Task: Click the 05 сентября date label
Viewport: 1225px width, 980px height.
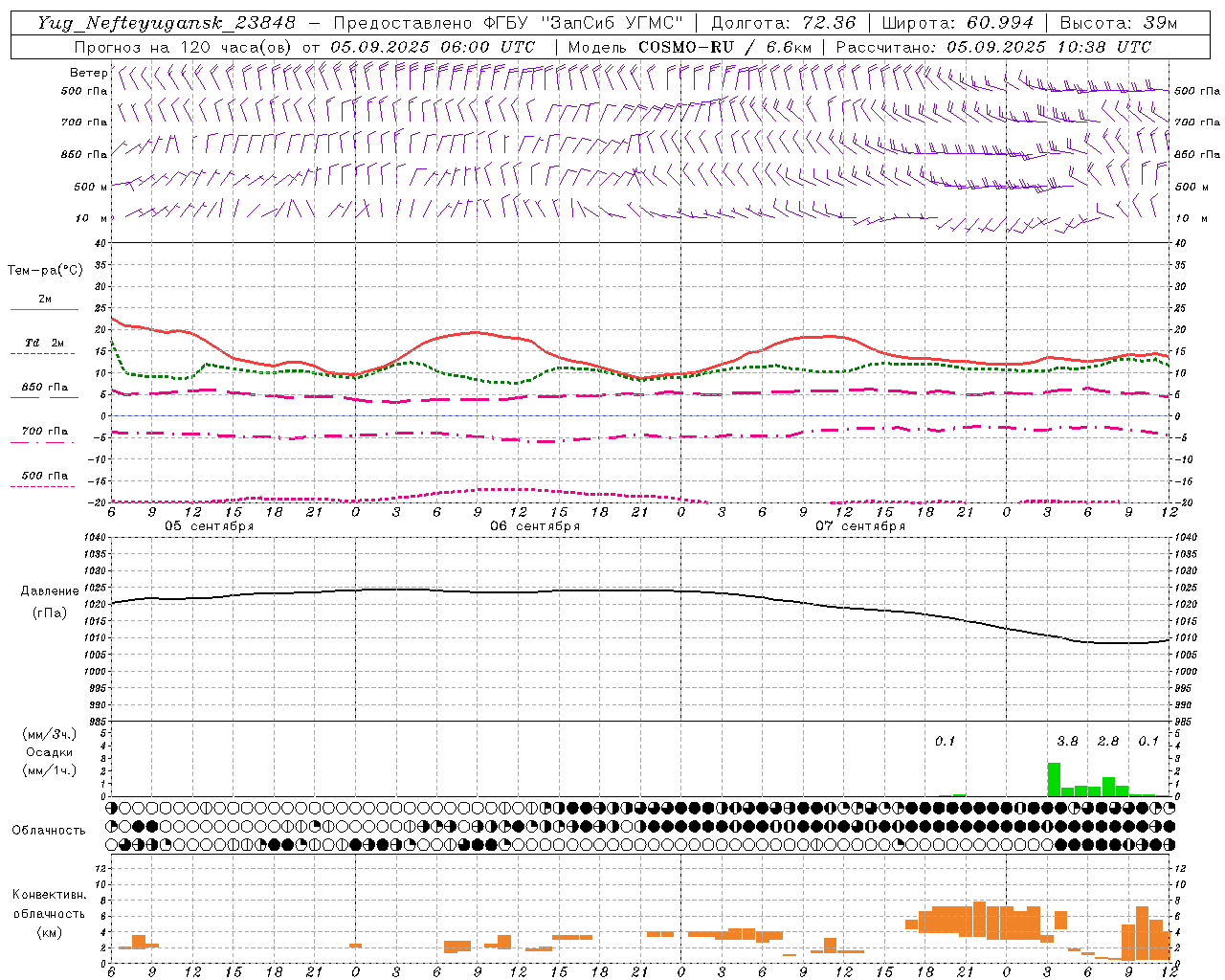Action: click(210, 526)
